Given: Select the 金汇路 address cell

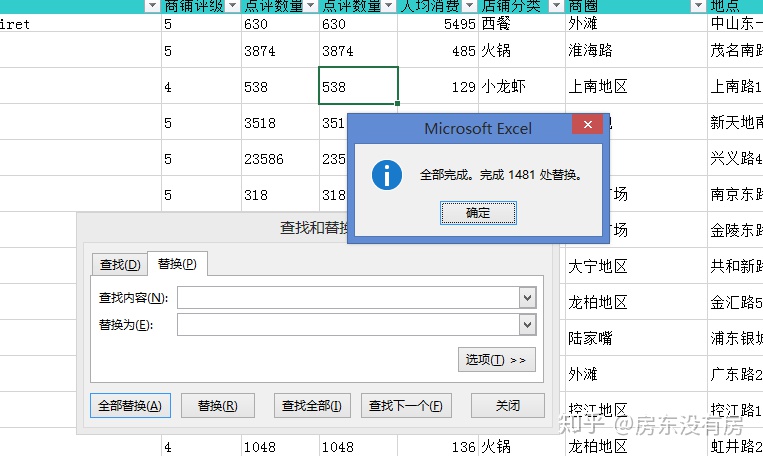Looking at the screenshot, I should pos(735,302).
